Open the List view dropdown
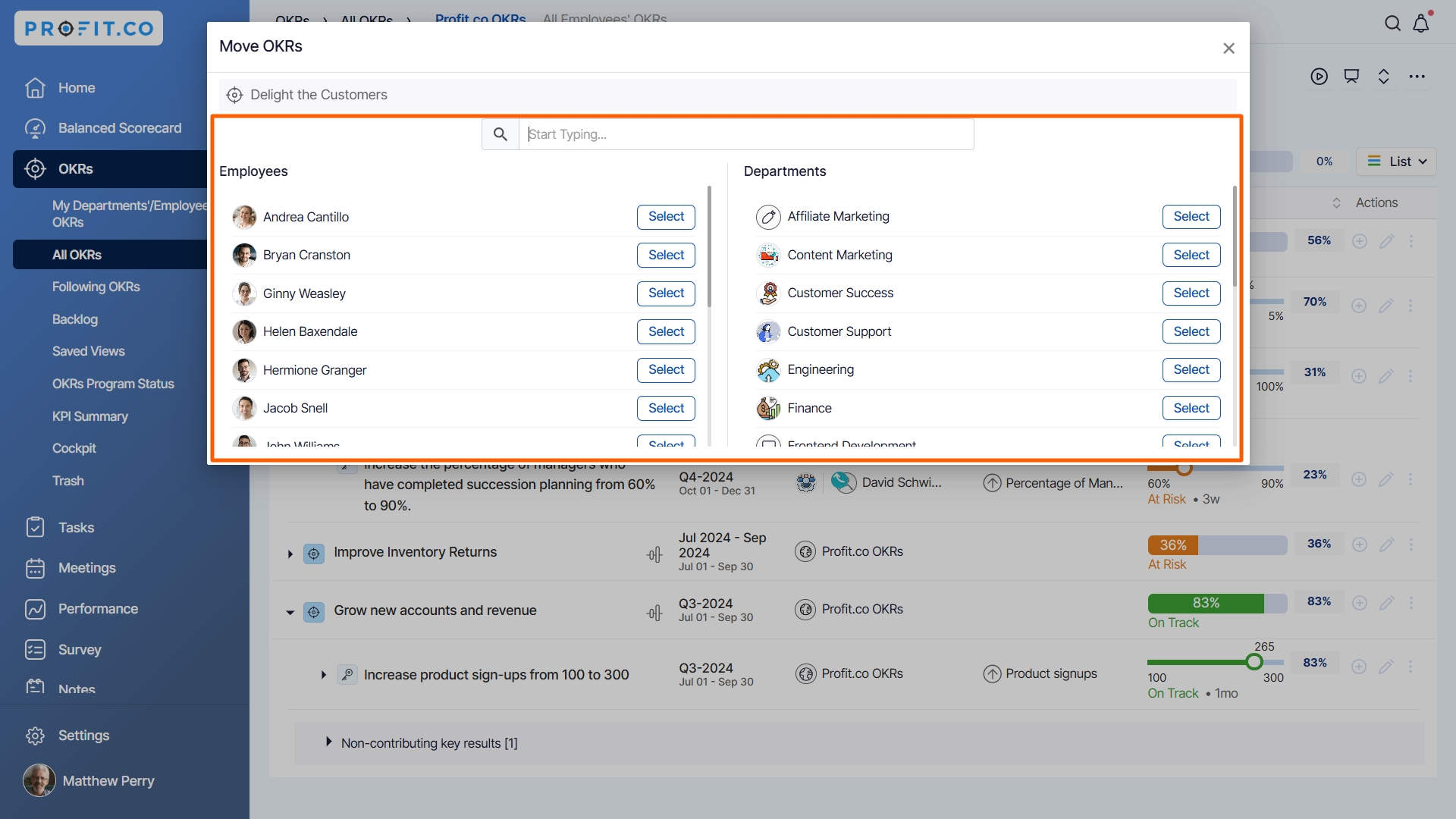The height and width of the screenshot is (819, 1456). click(1397, 162)
